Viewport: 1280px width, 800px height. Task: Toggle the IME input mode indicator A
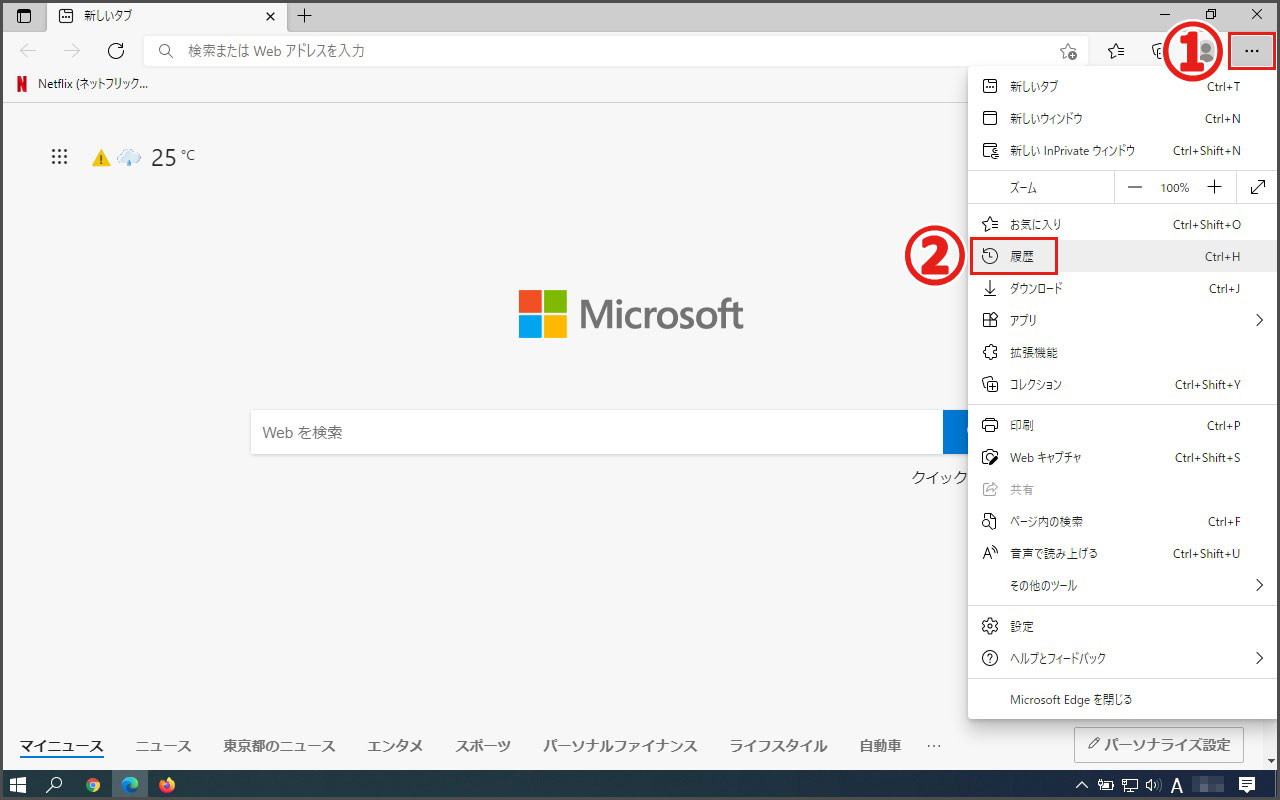click(1177, 785)
